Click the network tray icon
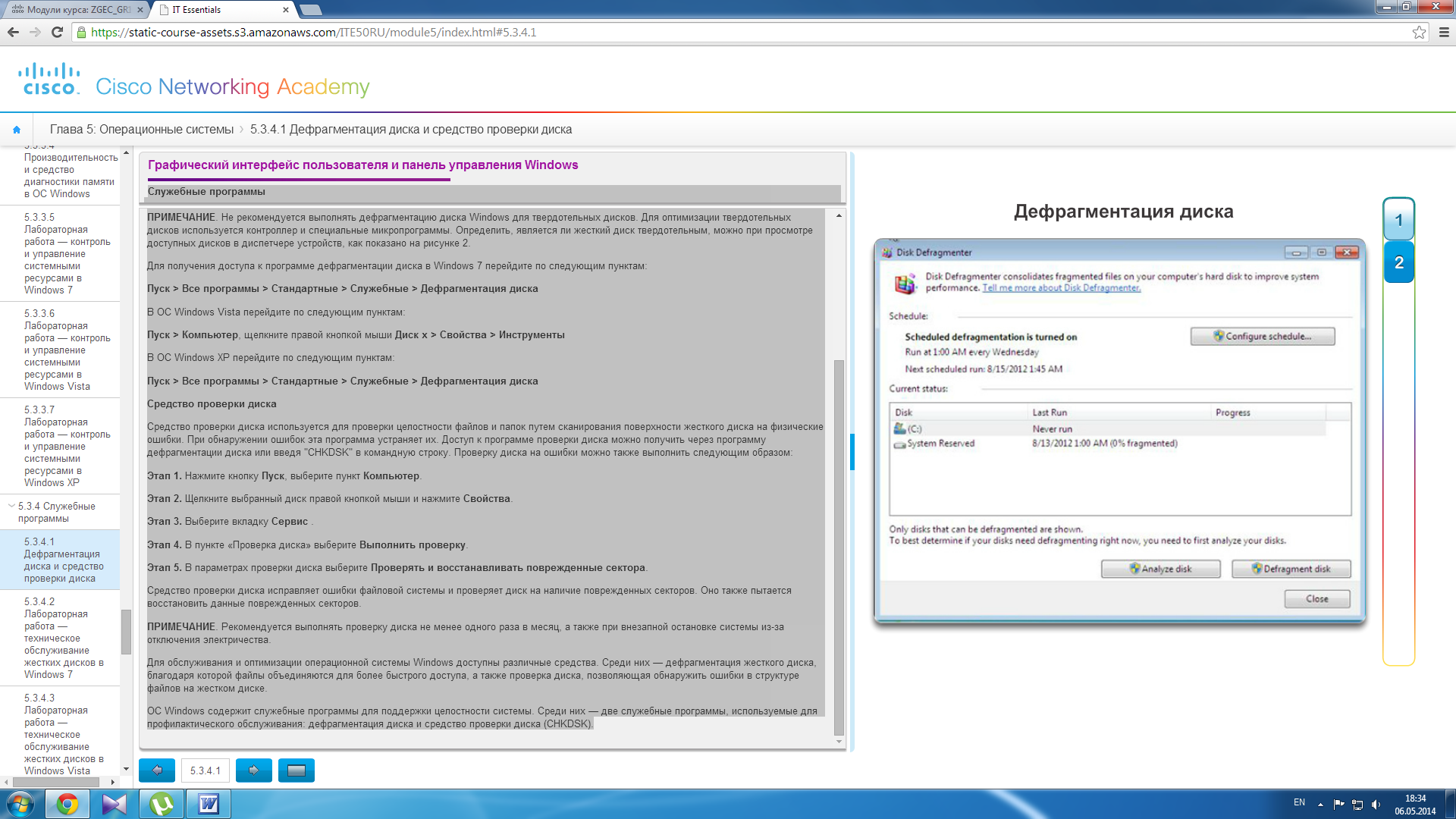1456x819 pixels. (x=1357, y=805)
